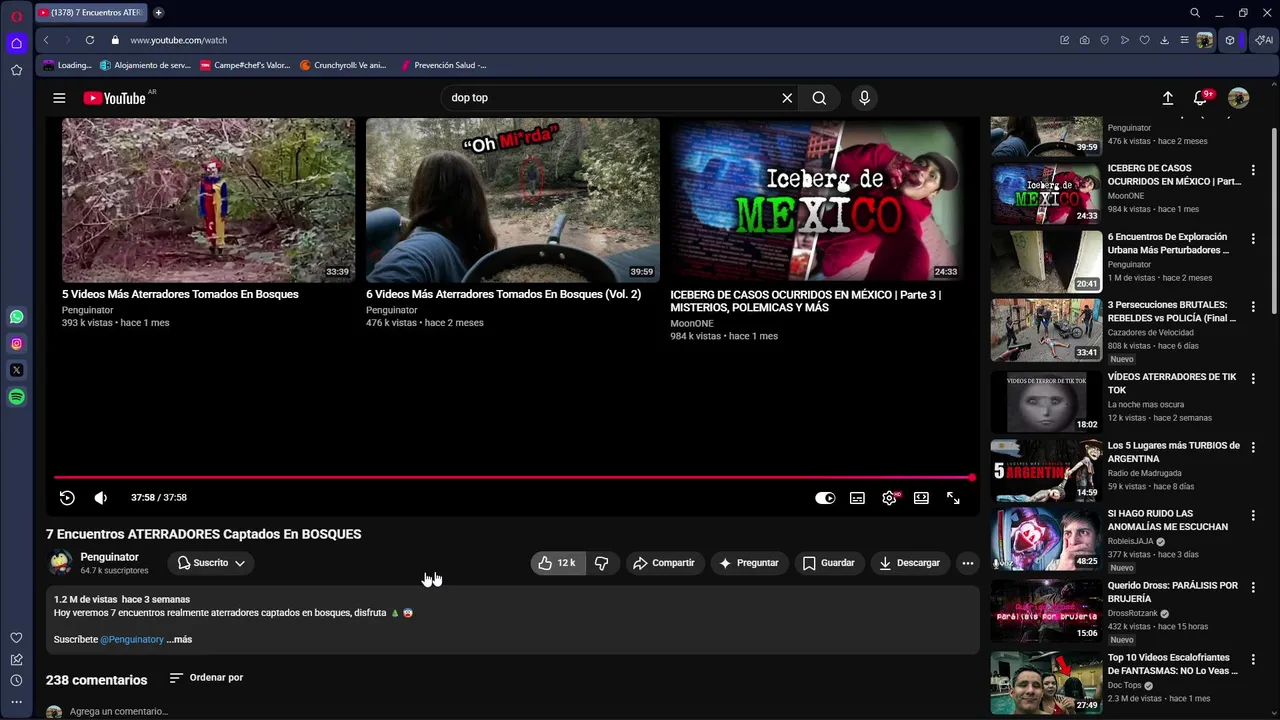Image resolution: width=1280 pixels, height=720 pixels.
Task: Open sidebar video Los 5 Lugares más TURBIOS
Action: point(1046,470)
